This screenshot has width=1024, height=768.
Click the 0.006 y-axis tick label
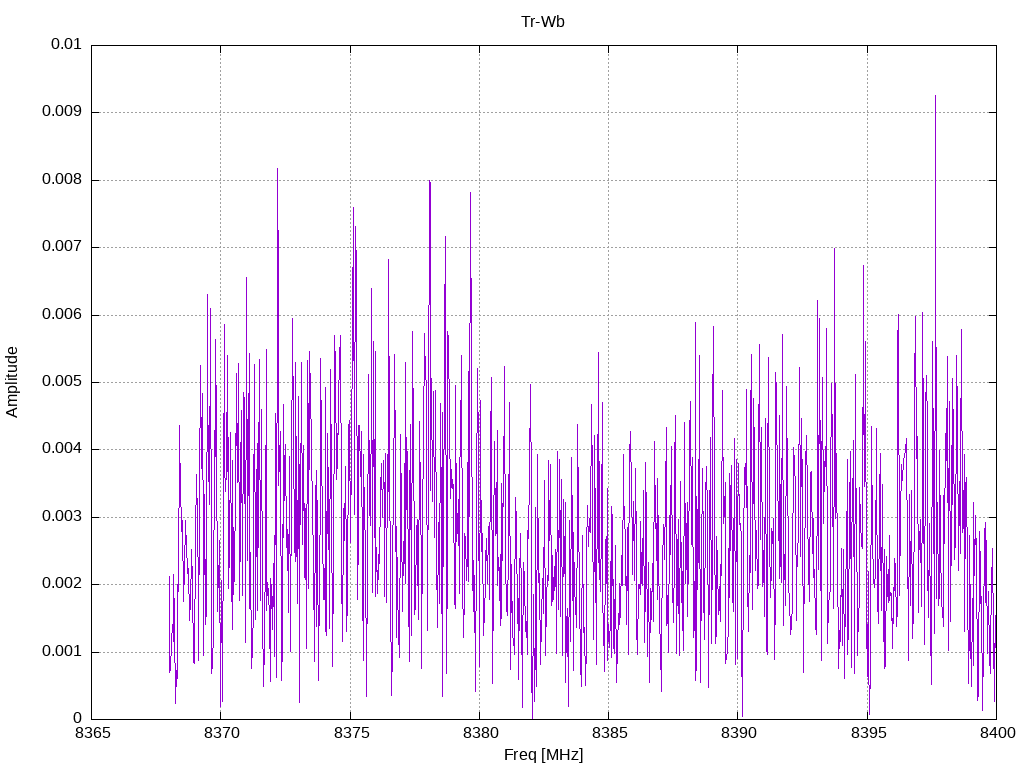(62, 314)
